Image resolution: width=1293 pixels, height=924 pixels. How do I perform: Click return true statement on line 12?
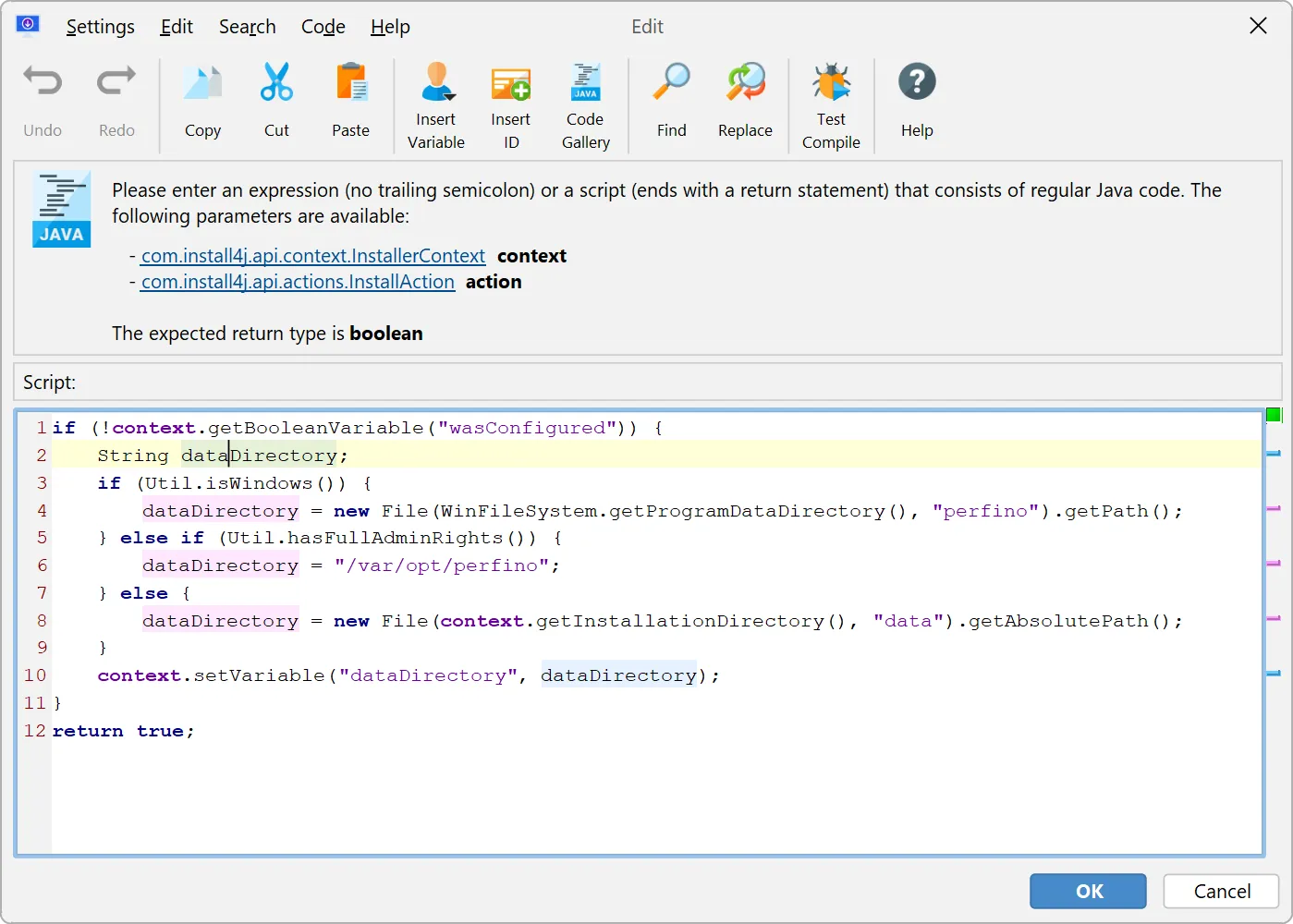tap(123, 731)
